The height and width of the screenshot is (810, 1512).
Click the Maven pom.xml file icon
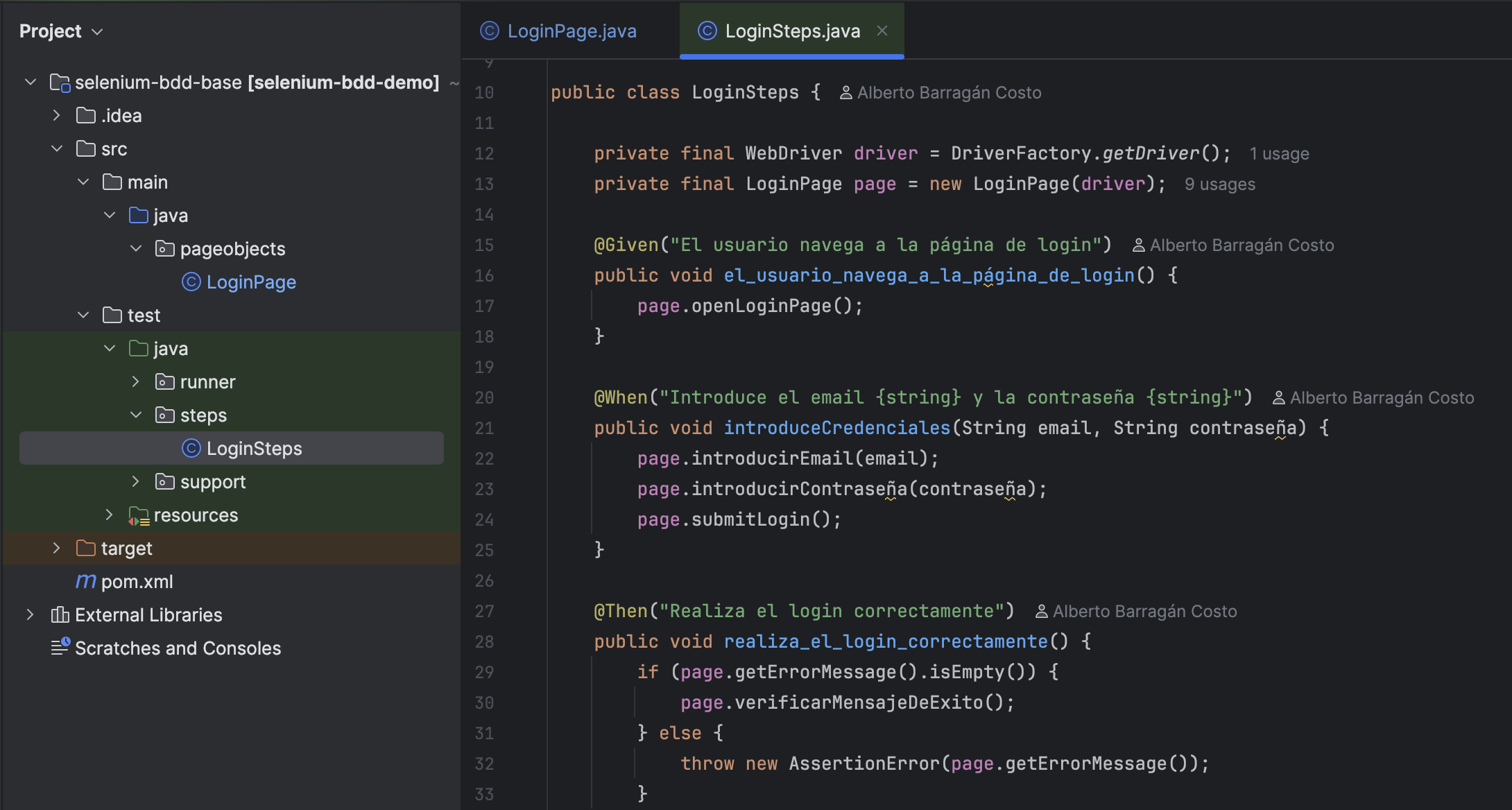tap(86, 581)
